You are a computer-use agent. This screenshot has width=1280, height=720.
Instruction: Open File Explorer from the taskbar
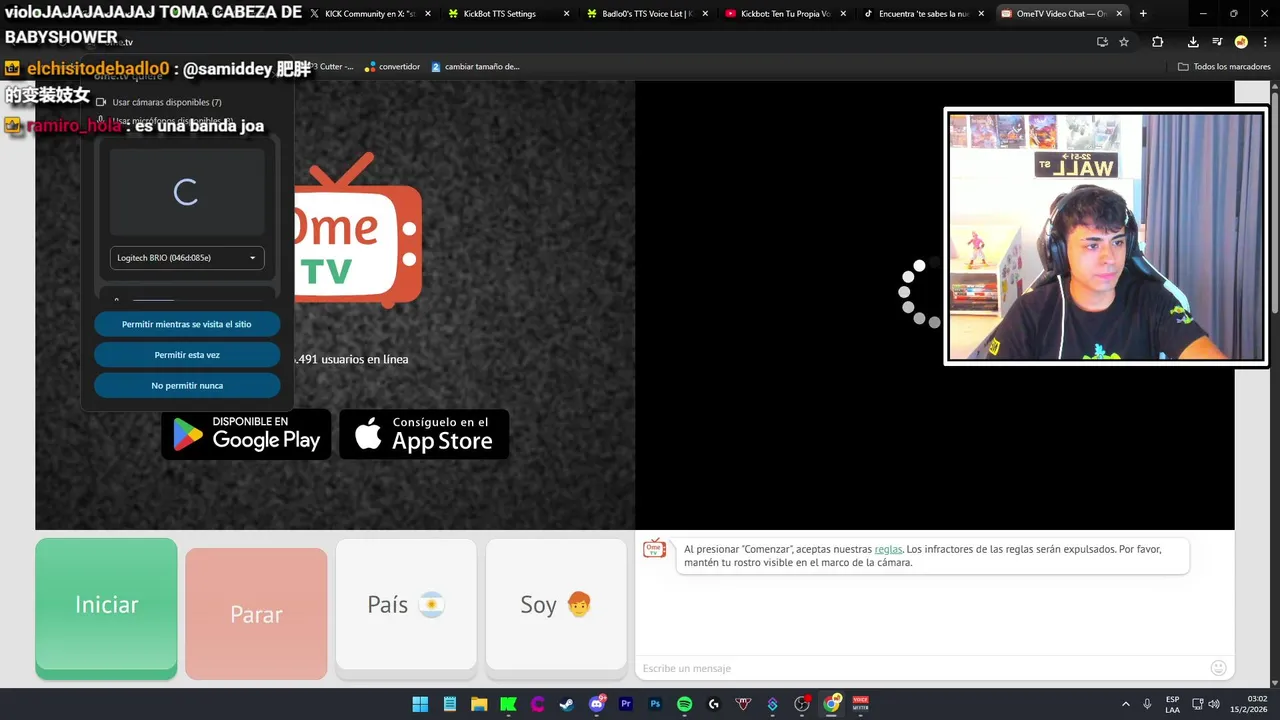coord(479,704)
